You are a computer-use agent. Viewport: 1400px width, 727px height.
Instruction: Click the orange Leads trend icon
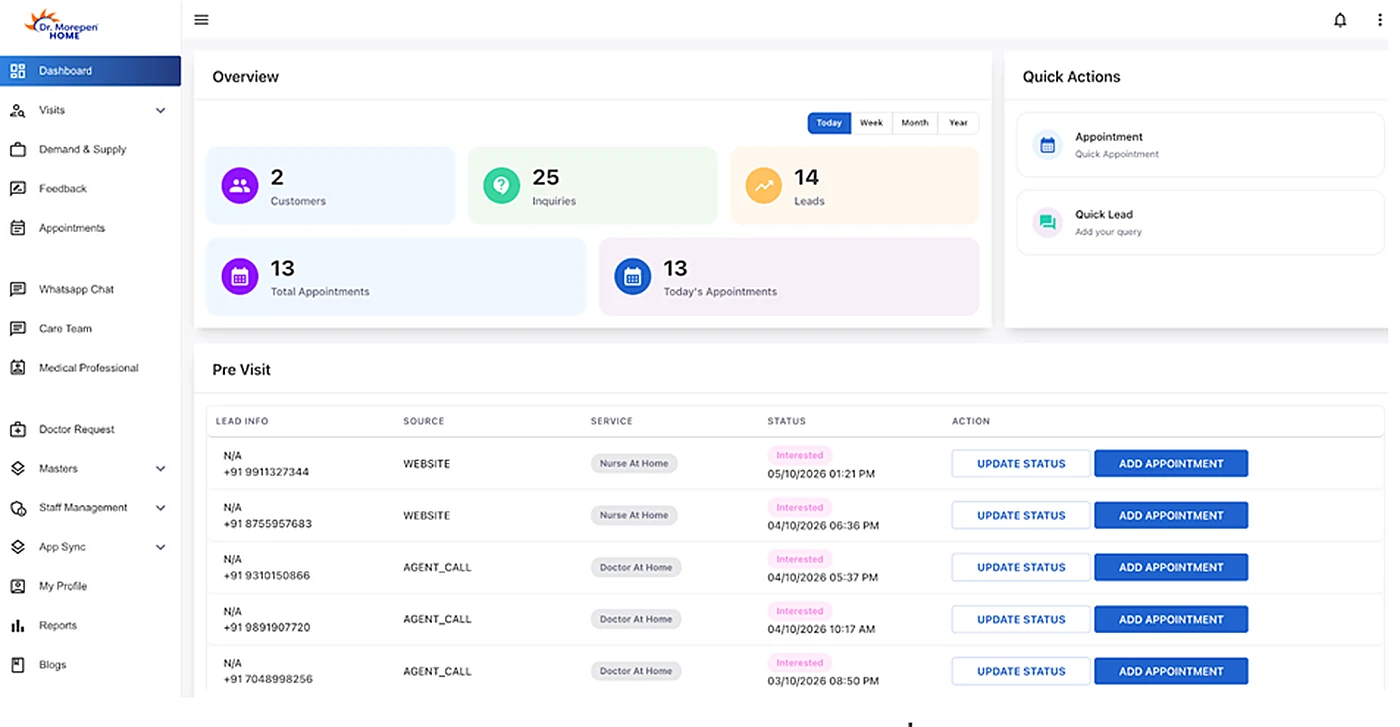764,186
